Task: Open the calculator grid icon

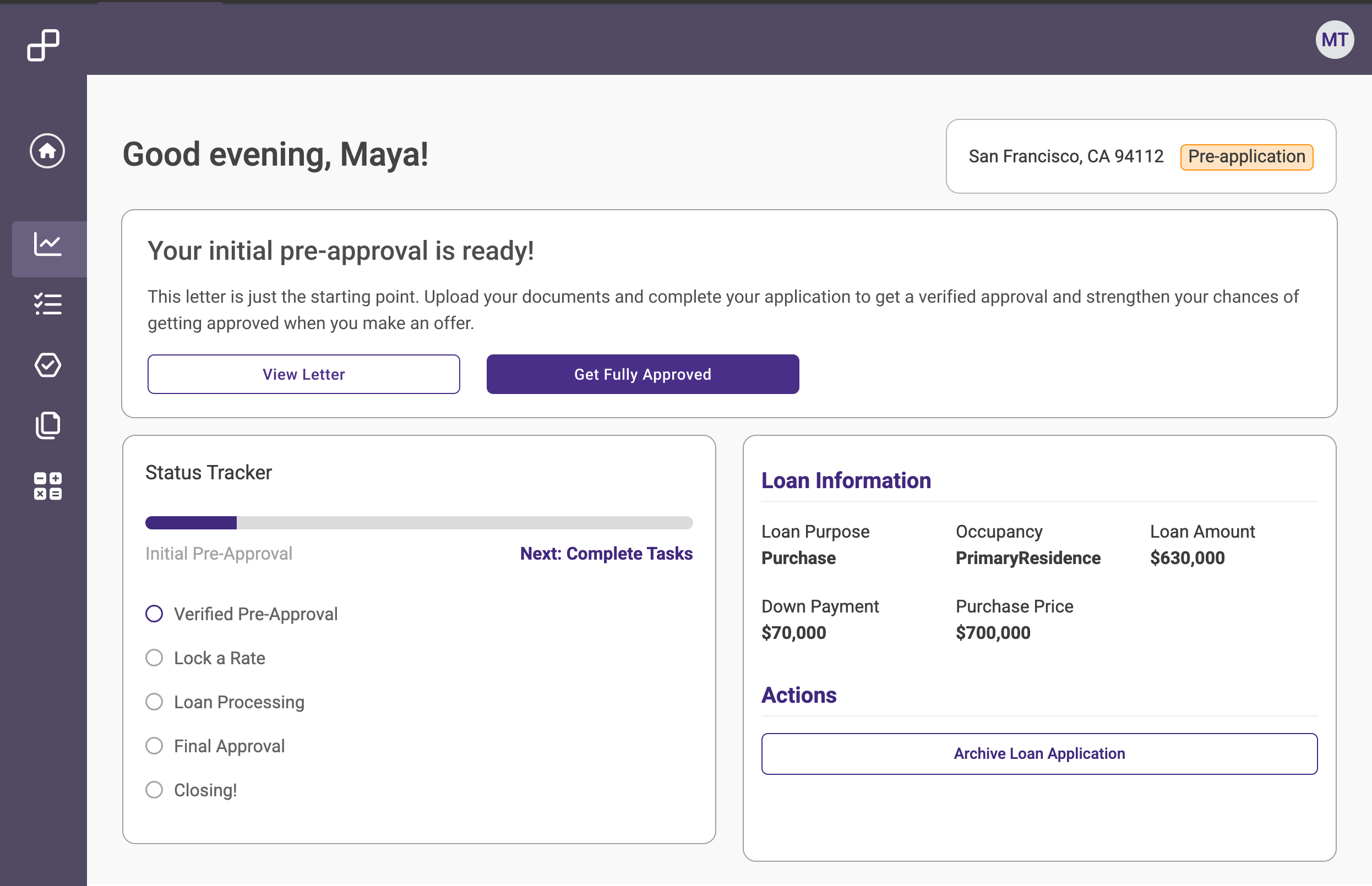Action: point(48,486)
